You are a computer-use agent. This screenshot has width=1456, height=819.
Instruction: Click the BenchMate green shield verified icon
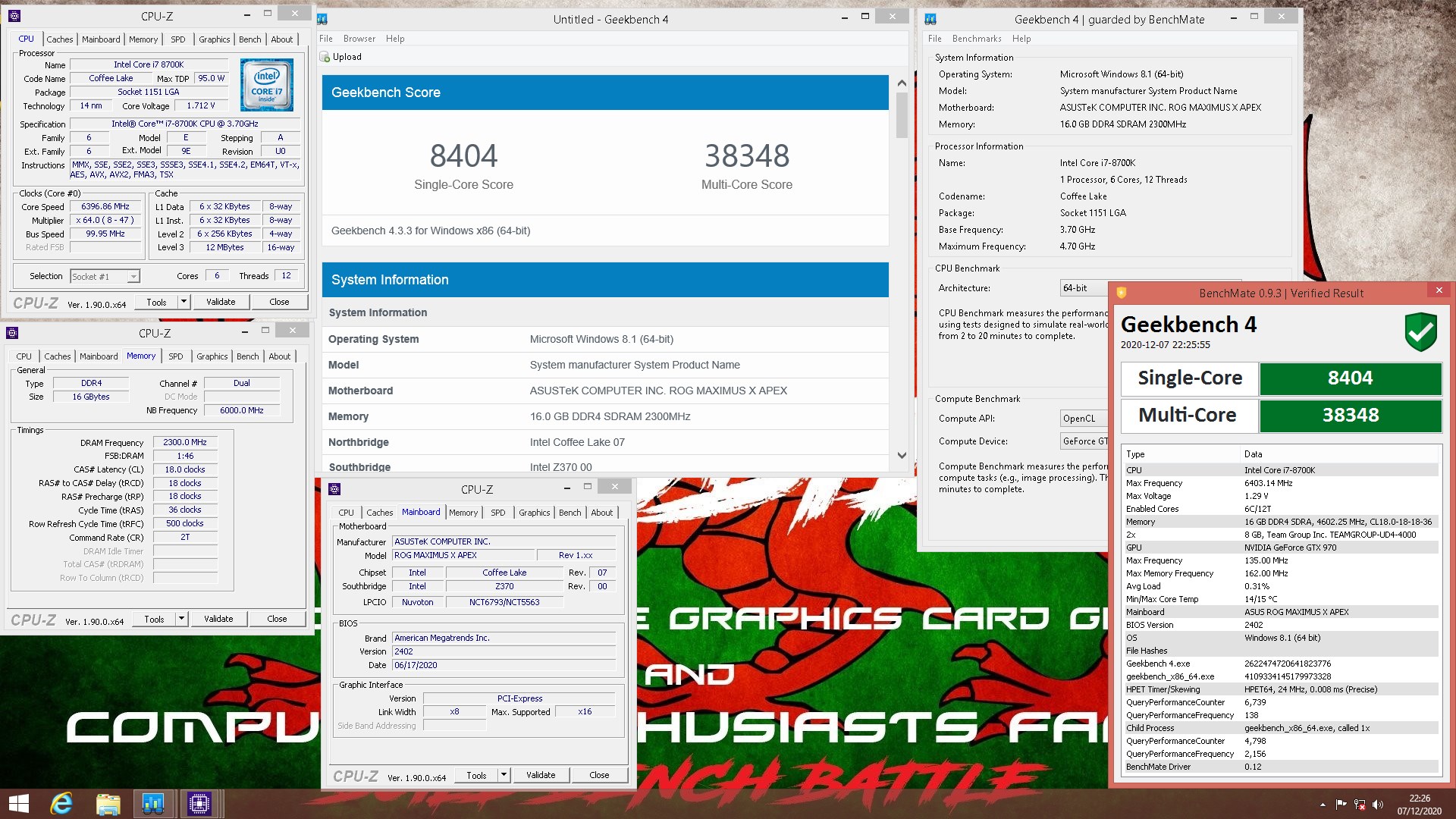pos(1420,331)
